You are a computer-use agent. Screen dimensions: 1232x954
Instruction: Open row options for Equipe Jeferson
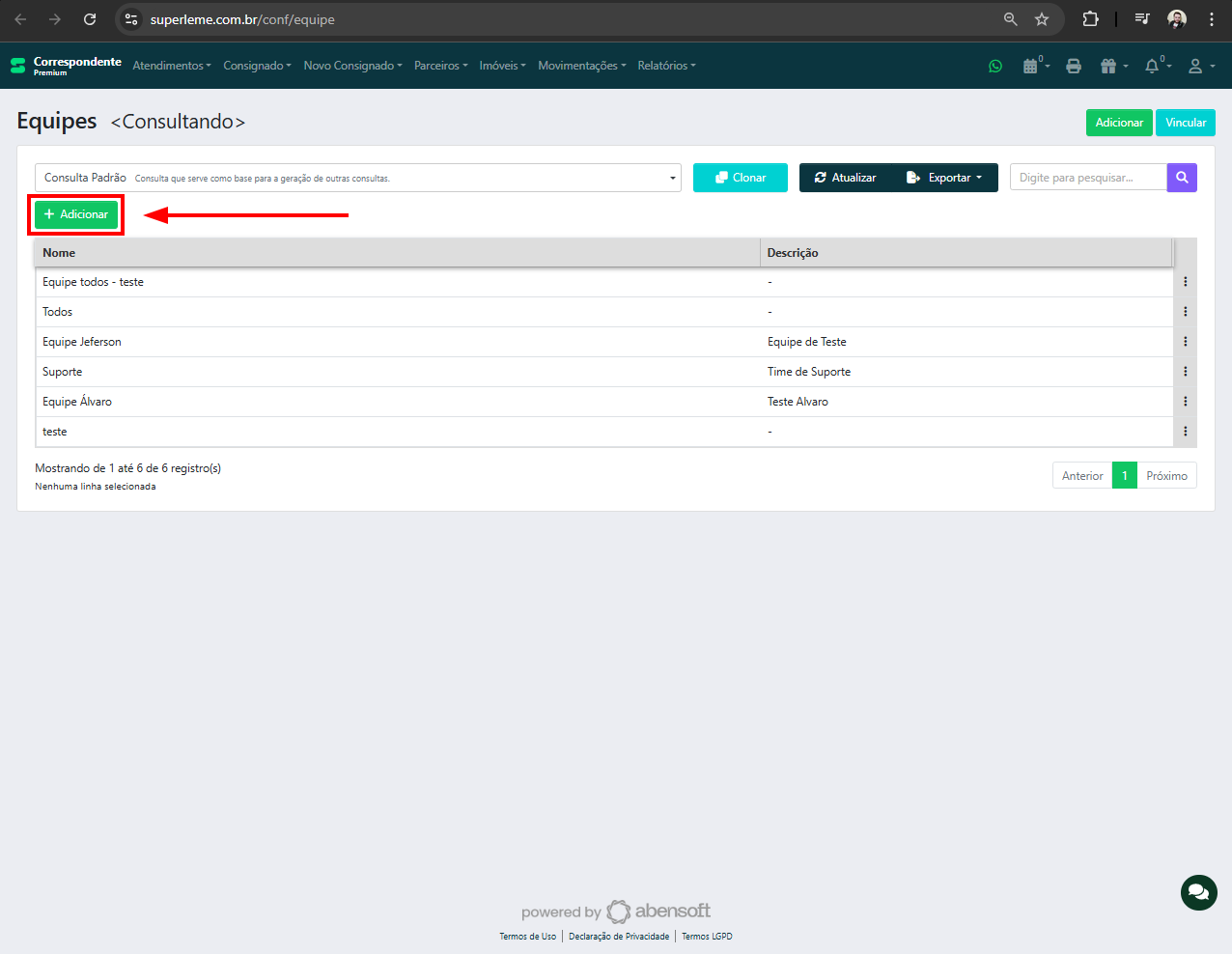[1185, 342]
